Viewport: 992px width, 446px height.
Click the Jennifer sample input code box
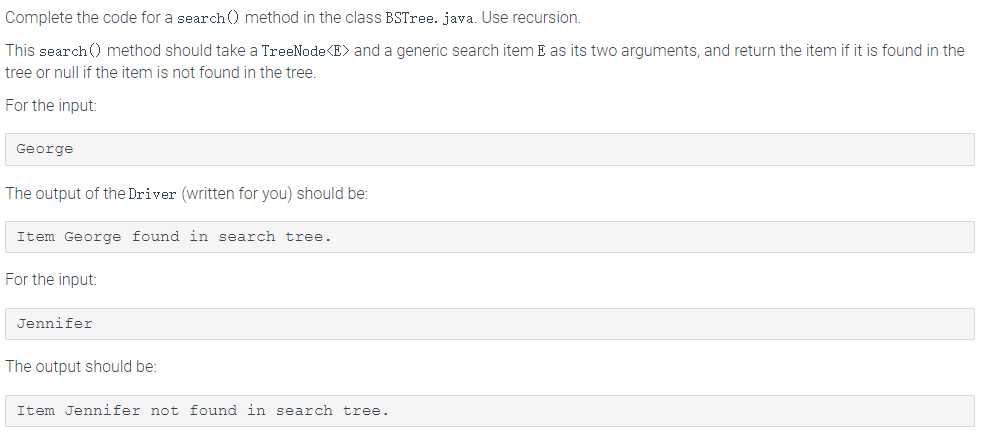coord(490,324)
